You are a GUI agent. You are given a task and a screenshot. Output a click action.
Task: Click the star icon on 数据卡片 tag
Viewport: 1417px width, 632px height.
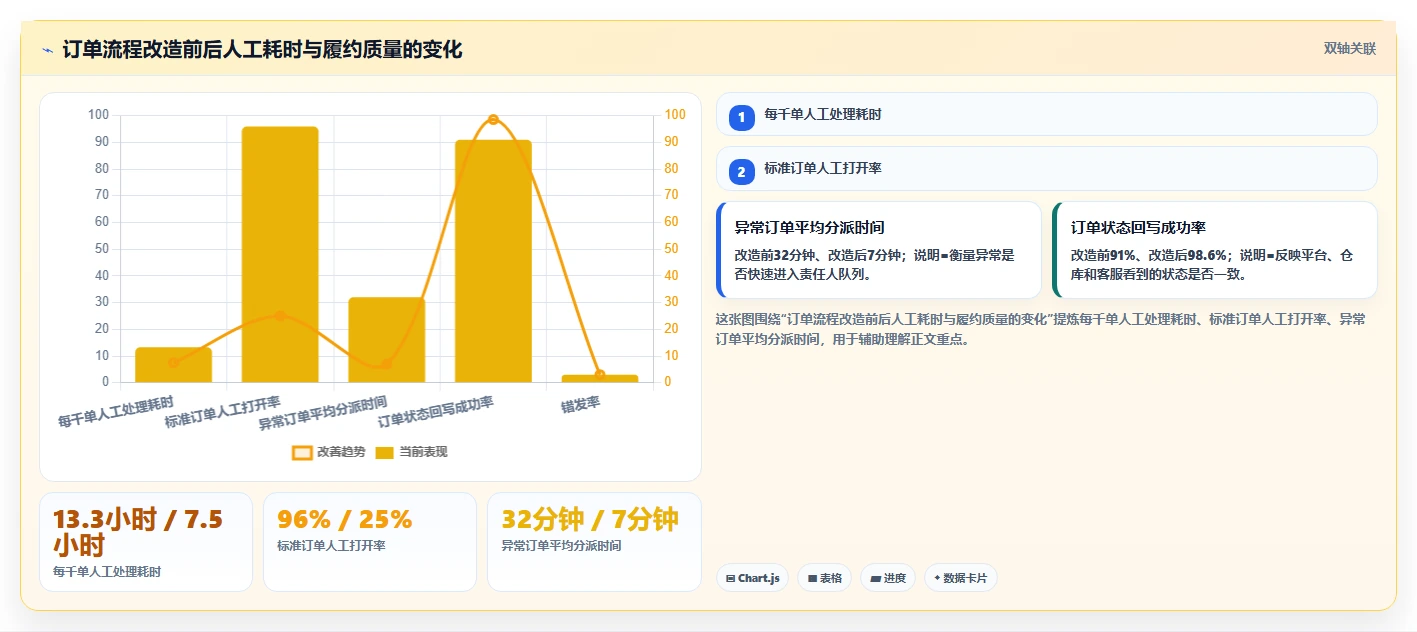[937, 578]
